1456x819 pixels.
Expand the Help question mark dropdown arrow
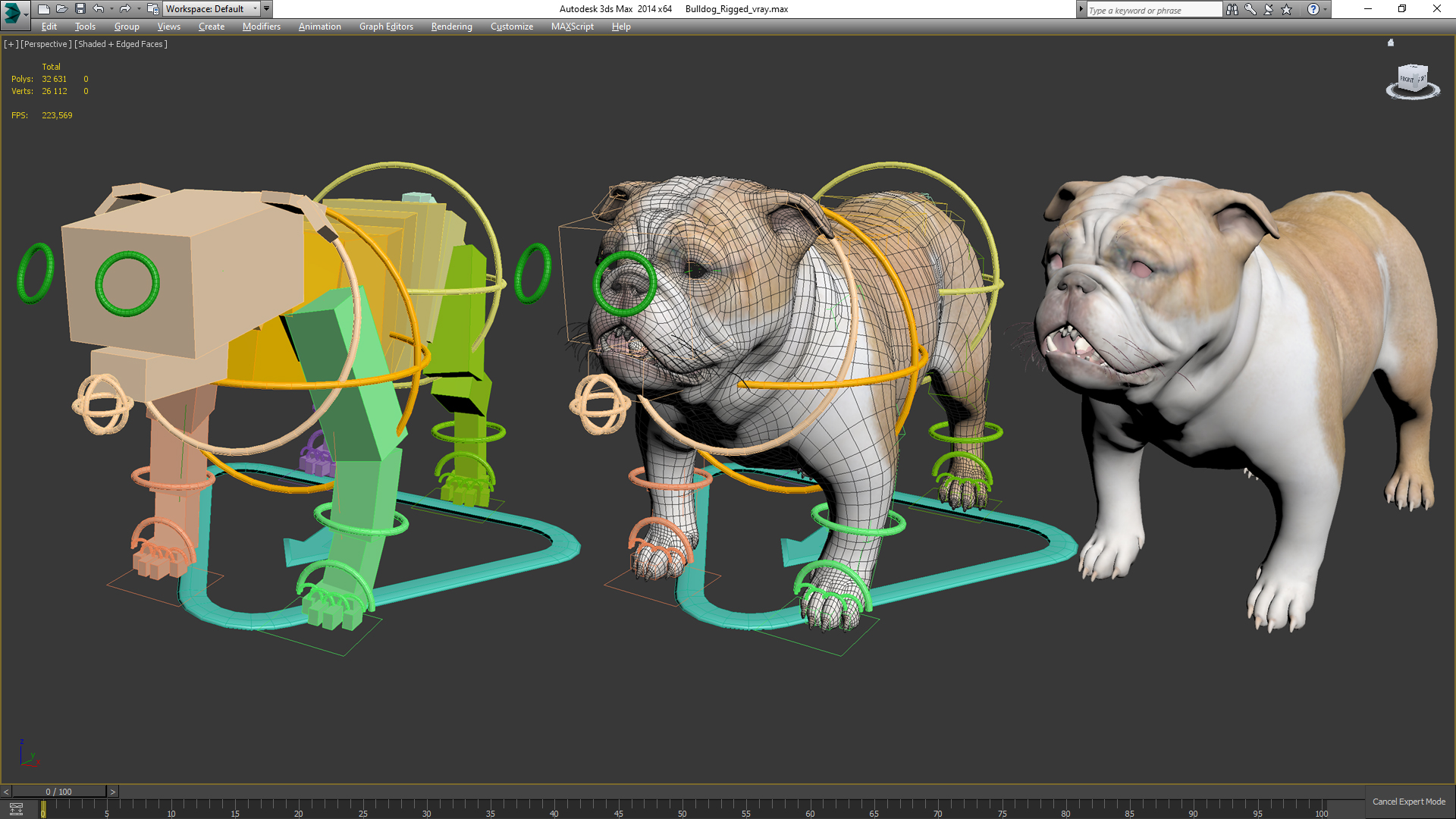coord(1326,9)
